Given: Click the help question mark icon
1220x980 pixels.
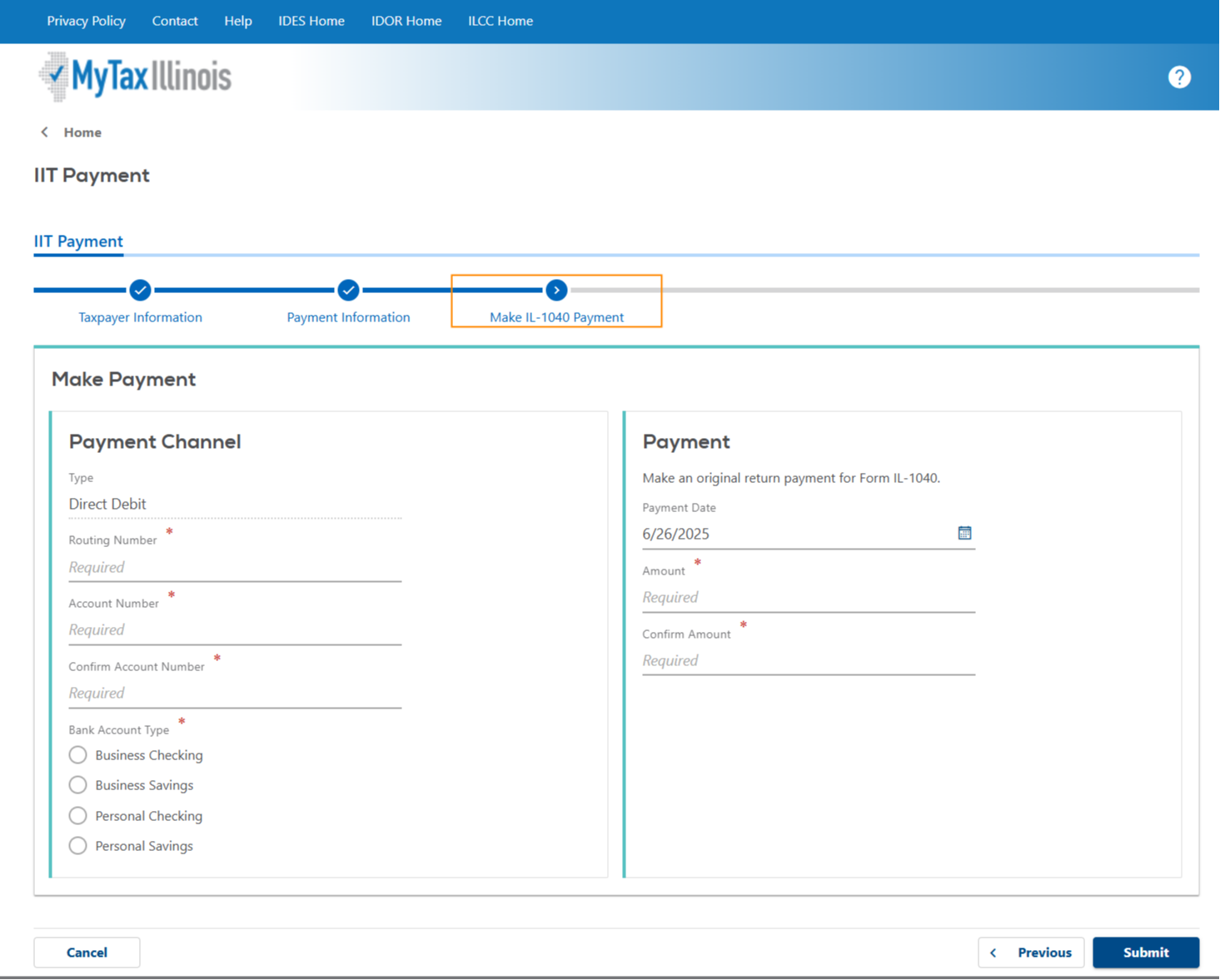Looking at the screenshot, I should [x=1179, y=77].
